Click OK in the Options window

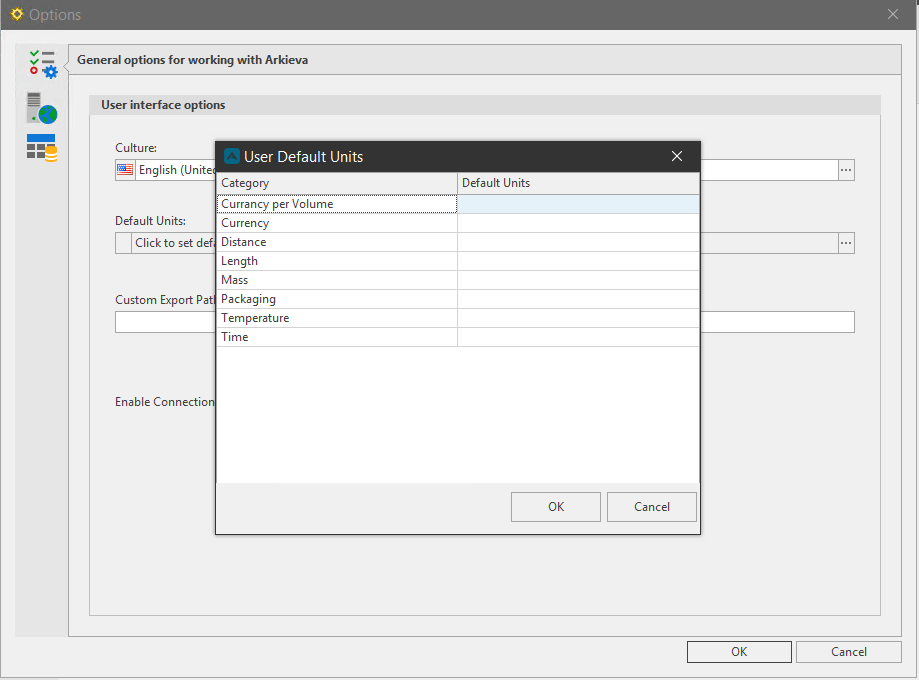click(739, 652)
